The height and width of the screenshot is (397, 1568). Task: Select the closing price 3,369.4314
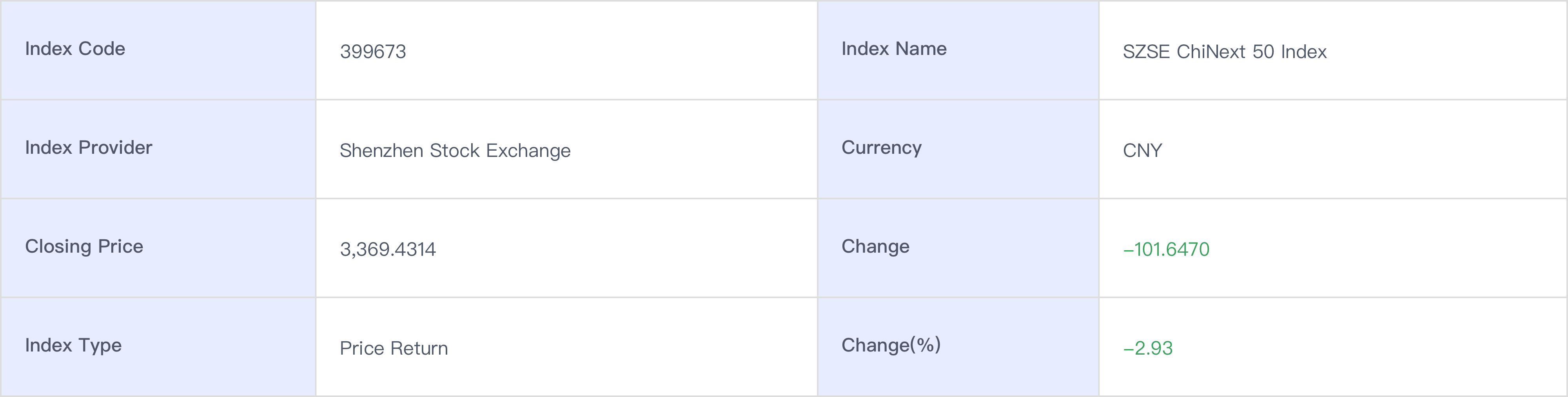388,249
